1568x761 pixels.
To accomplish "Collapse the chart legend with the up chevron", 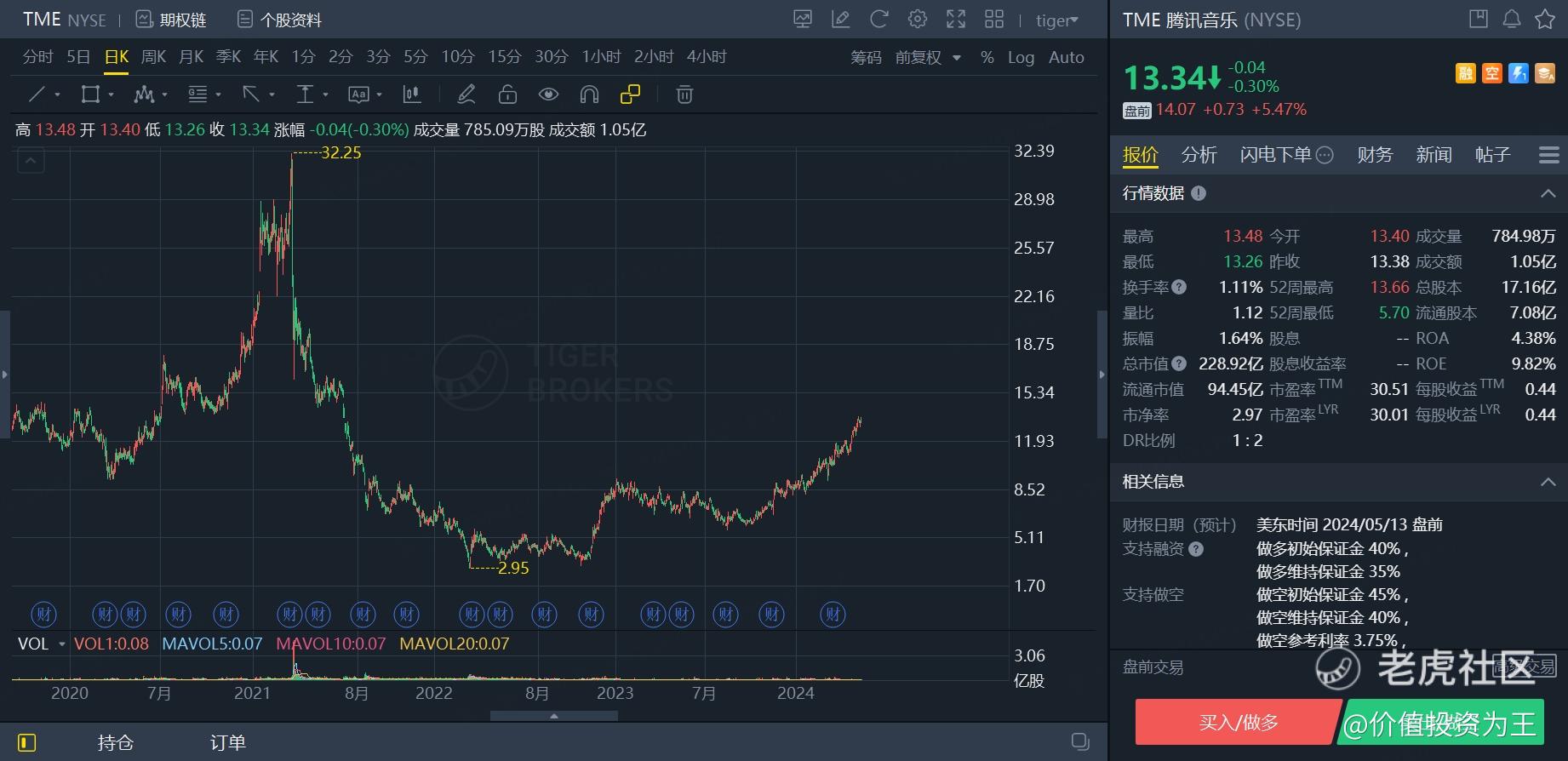I will [31, 160].
